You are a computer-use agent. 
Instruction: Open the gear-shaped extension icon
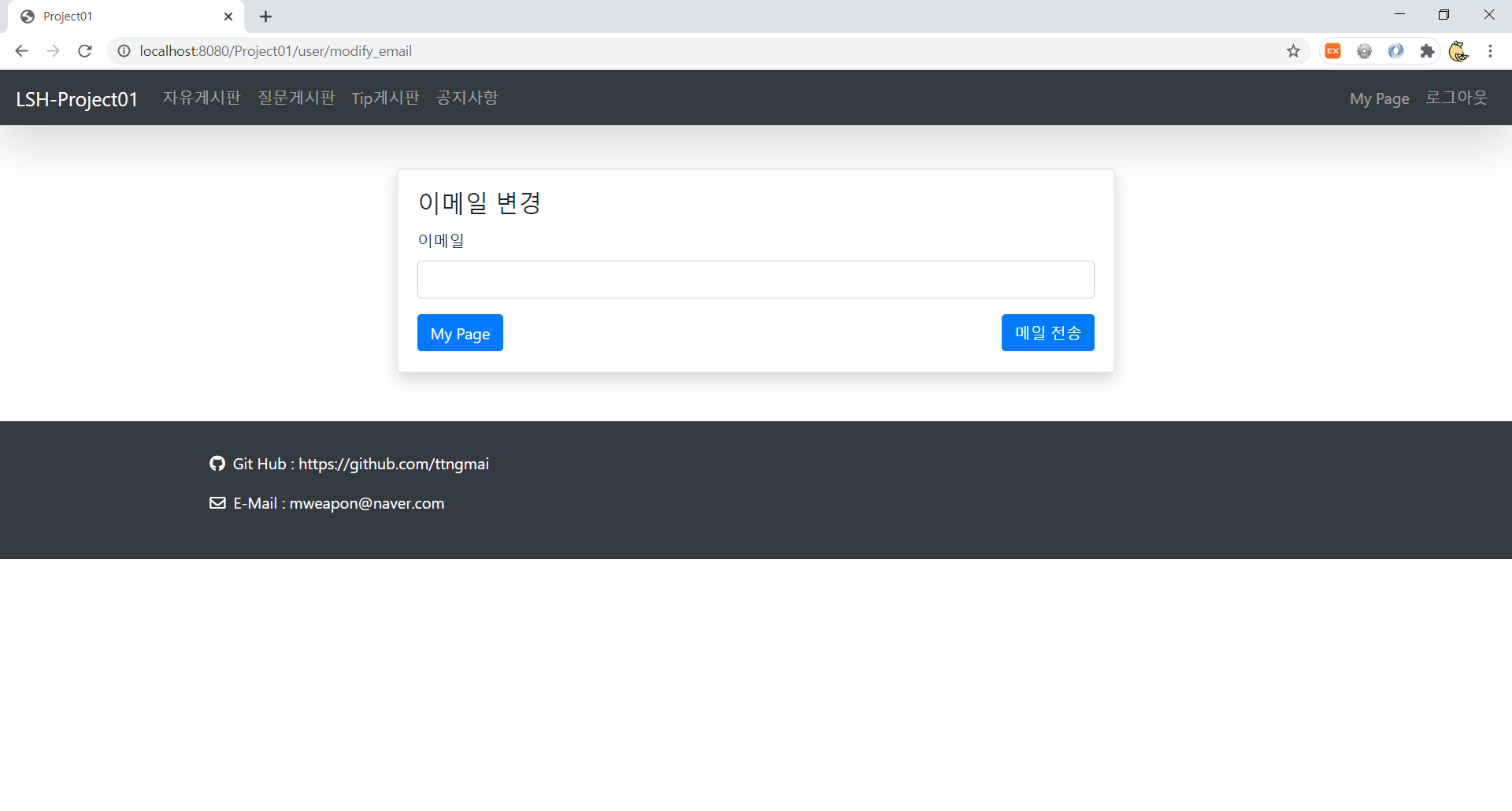(1365, 51)
